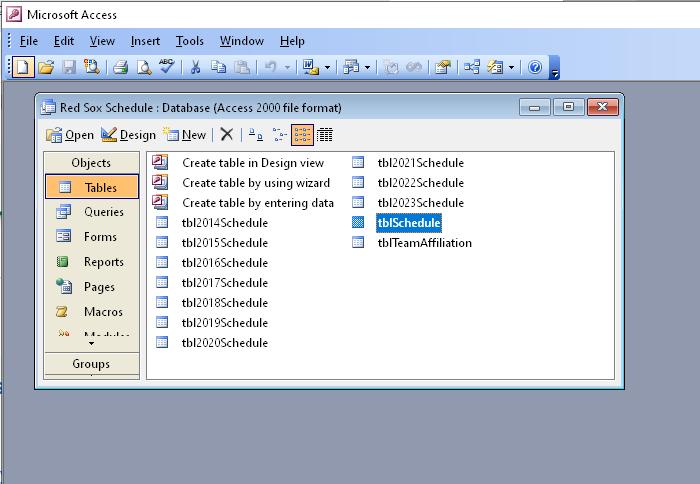Click the Microsoft Access Help icon
The width and height of the screenshot is (700, 484).
[x=535, y=67]
